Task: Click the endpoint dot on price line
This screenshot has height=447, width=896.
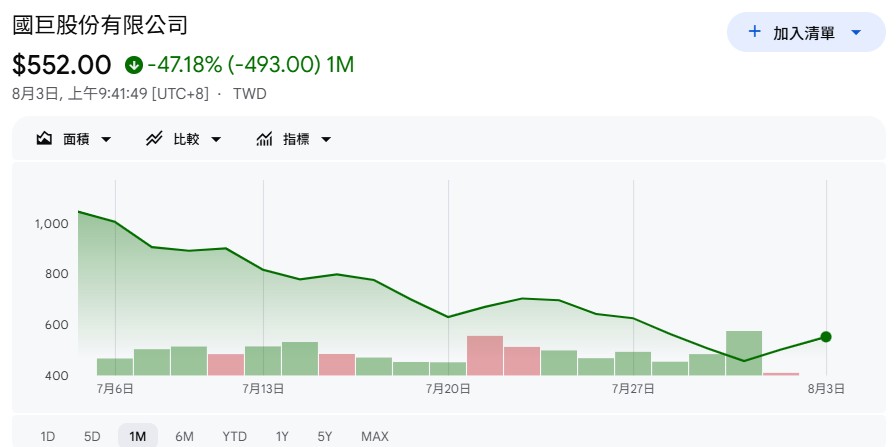Action: (826, 337)
